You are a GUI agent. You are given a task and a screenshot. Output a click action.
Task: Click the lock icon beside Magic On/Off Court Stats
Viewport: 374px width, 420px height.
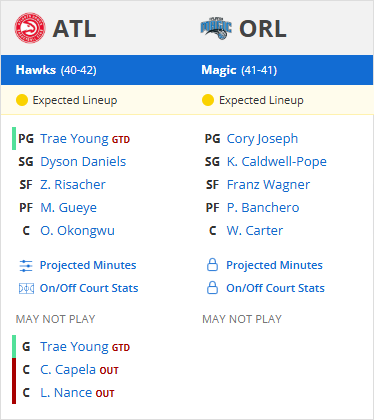pos(212,288)
